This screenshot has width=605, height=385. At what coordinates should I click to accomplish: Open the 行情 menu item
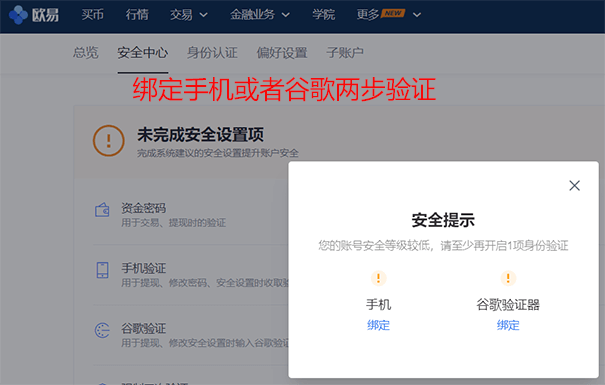(x=137, y=15)
